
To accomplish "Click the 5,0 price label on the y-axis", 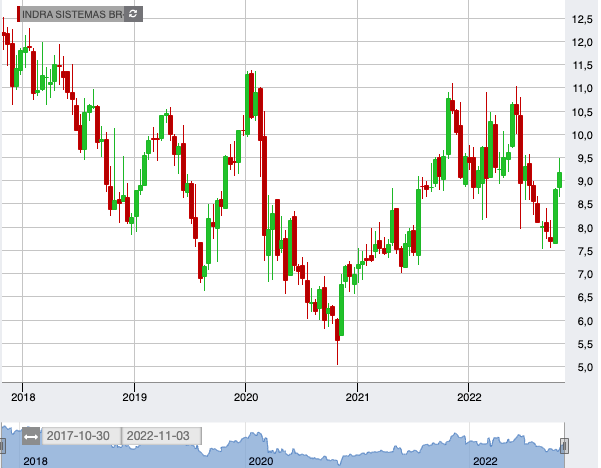I will click(x=585, y=367).
